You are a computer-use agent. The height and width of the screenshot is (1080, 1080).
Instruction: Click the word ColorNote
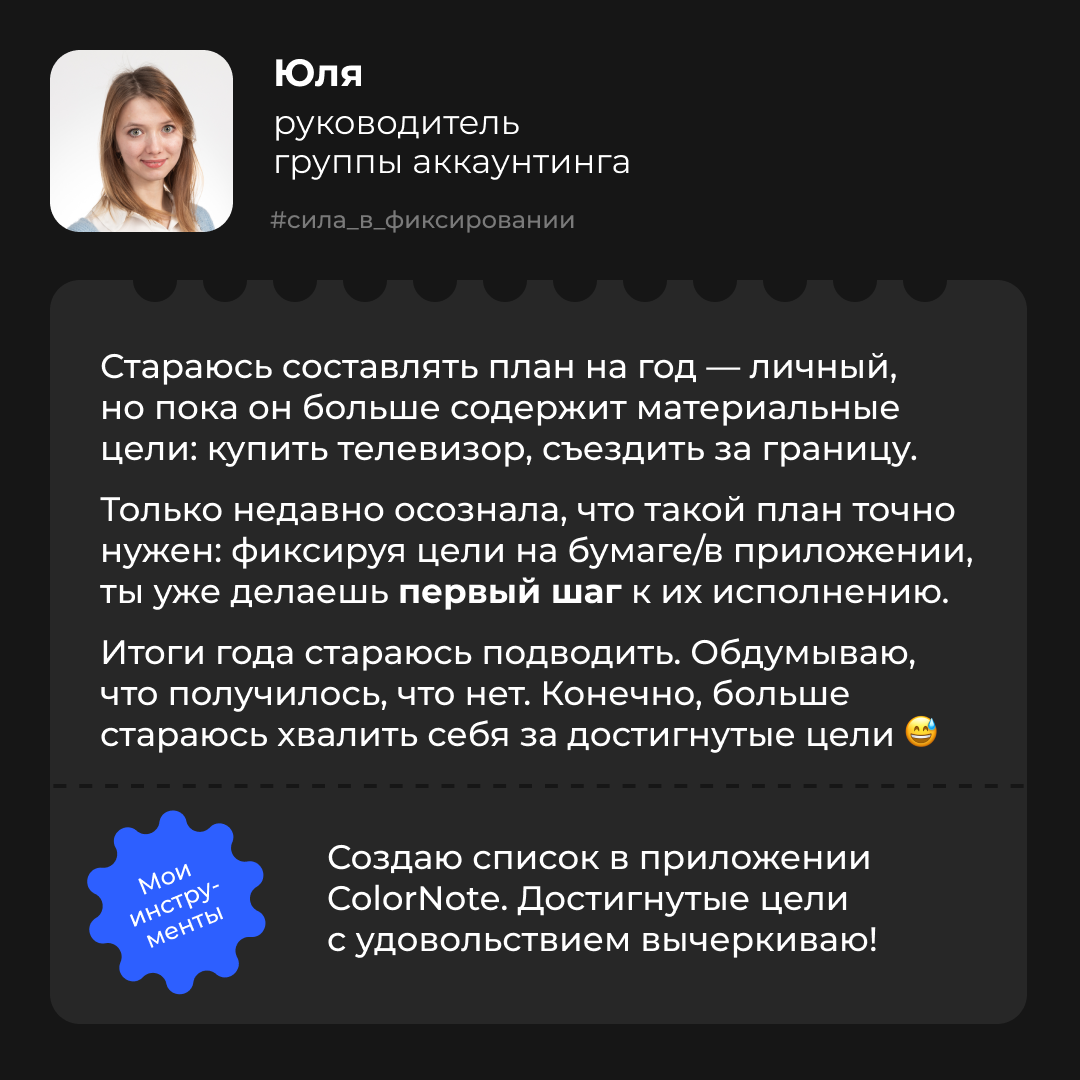click(416, 899)
